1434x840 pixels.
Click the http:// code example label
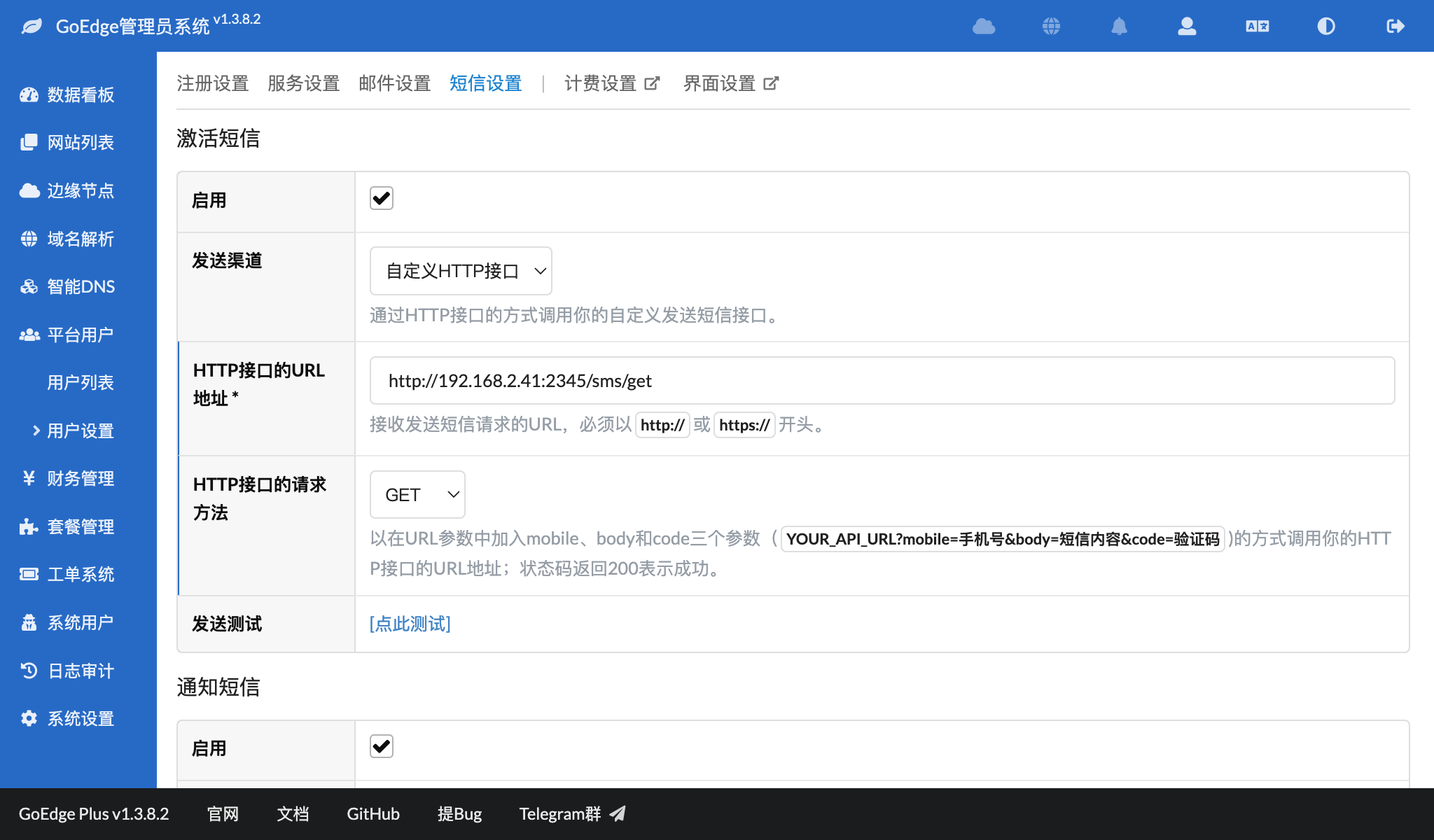click(662, 425)
